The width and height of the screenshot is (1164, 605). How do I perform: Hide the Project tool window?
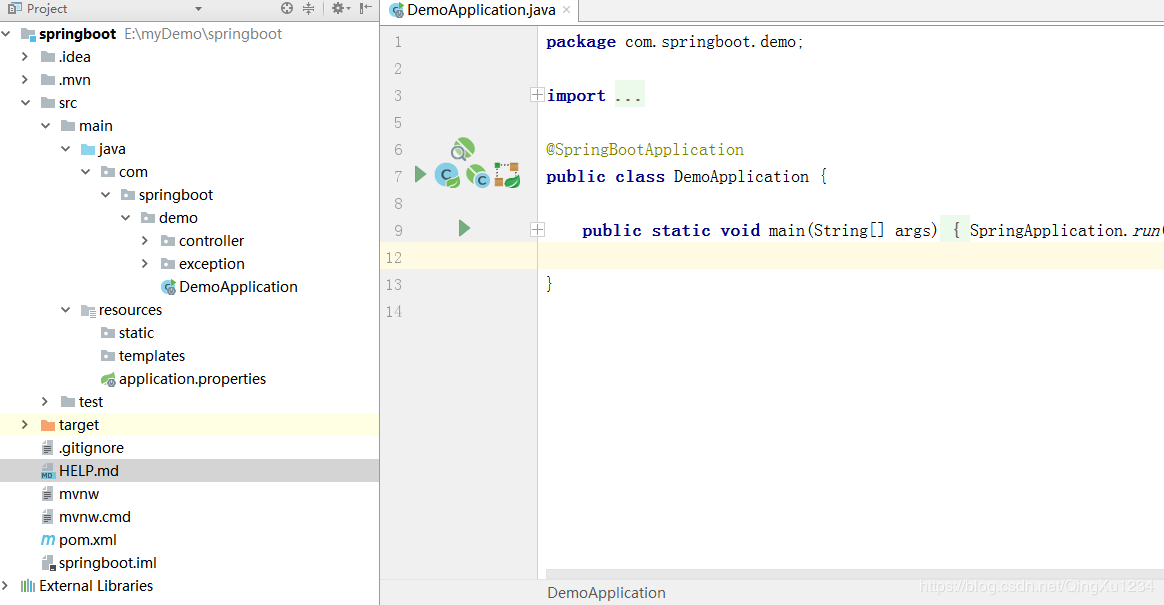tap(365, 8)
